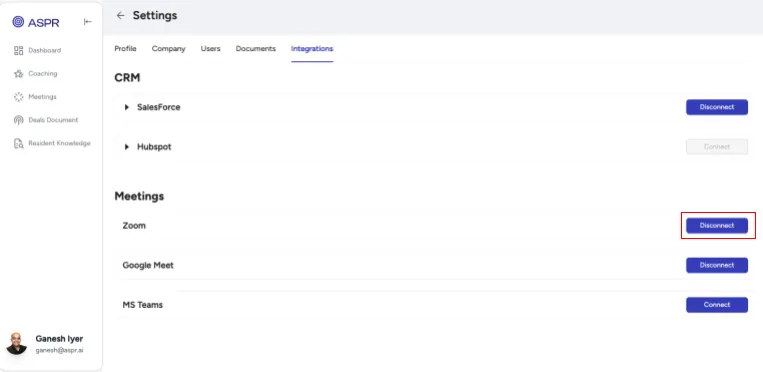Click the MS Teams row label
This screenshot has width=763, height=372.
143,305
